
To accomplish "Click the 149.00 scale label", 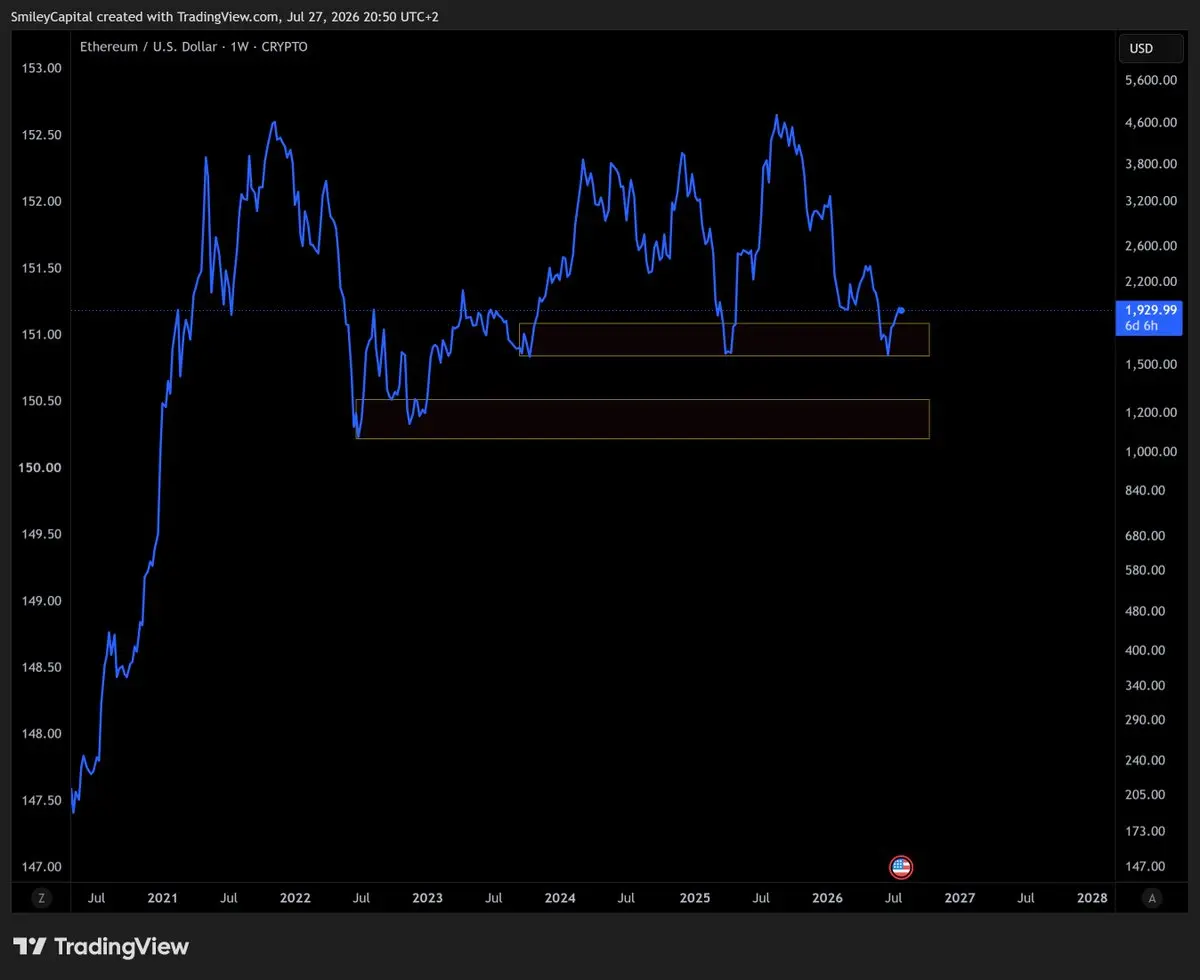I will click(x=41, y=601).
